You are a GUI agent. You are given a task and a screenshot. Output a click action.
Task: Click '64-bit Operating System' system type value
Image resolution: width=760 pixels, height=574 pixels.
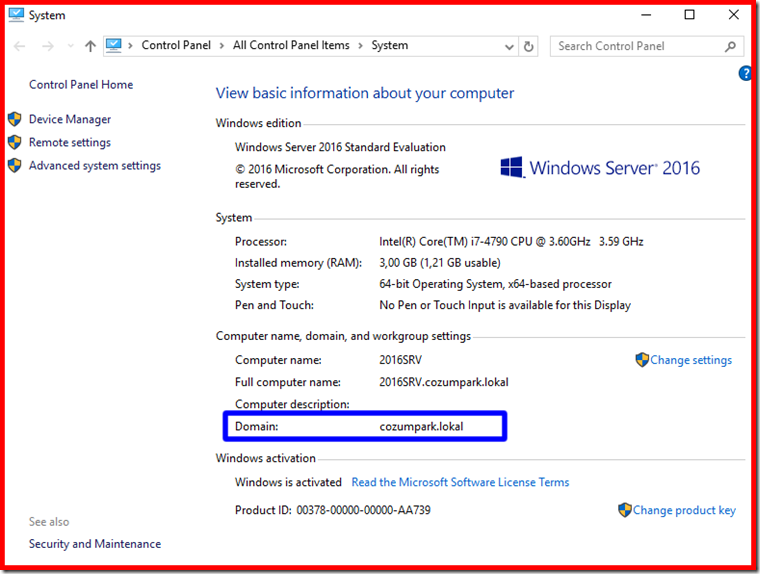point(495,284)
